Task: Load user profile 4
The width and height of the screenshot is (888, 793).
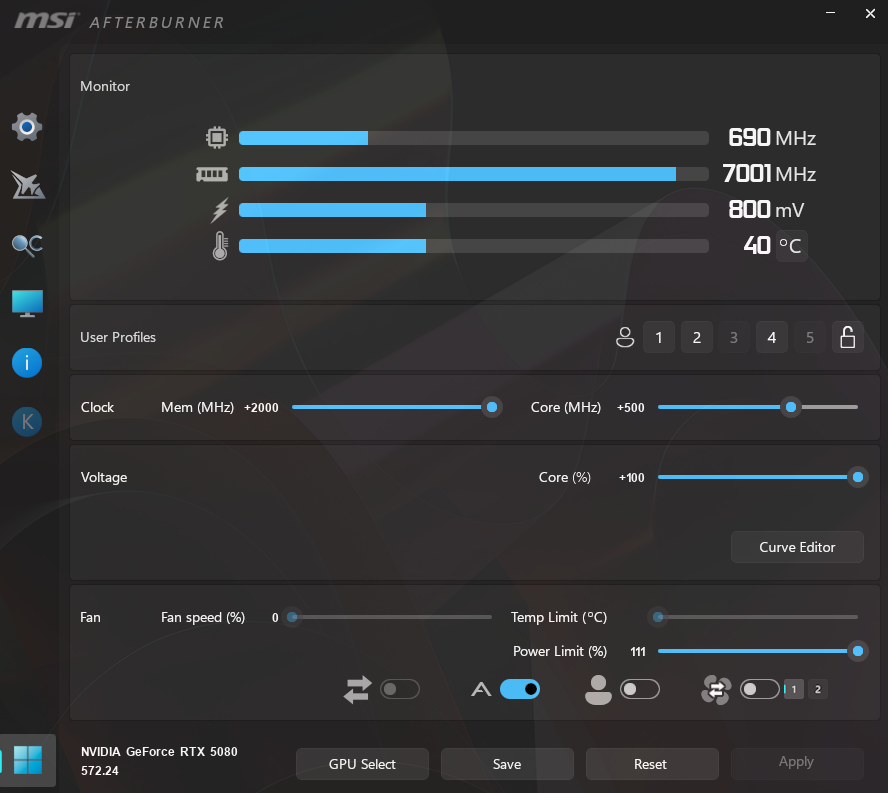Action: point(772,338)
